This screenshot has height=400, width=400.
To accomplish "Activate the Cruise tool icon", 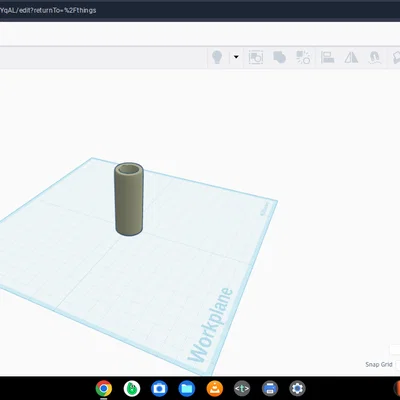I will tap(375, 57).
